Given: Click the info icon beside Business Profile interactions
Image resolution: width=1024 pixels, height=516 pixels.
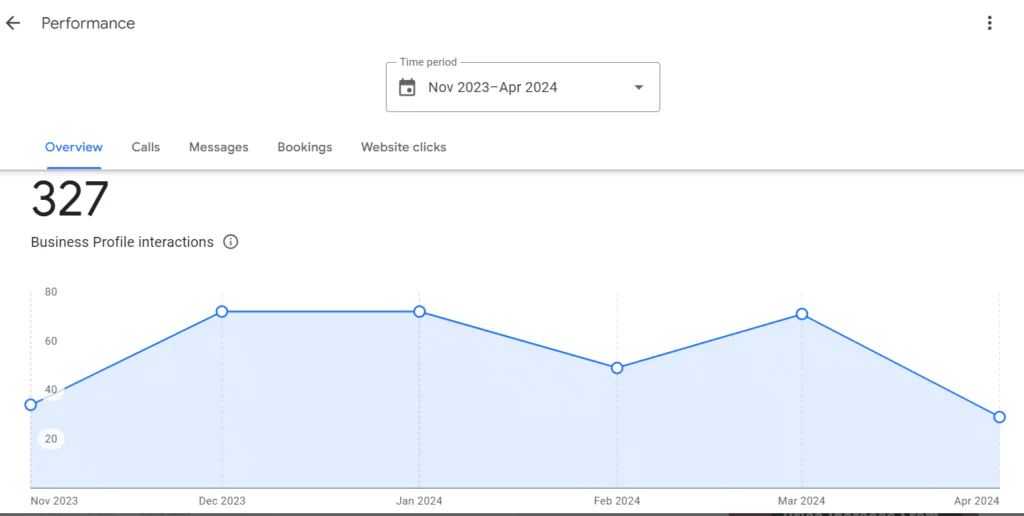Looking at the screenshot, I should point(231,242).
